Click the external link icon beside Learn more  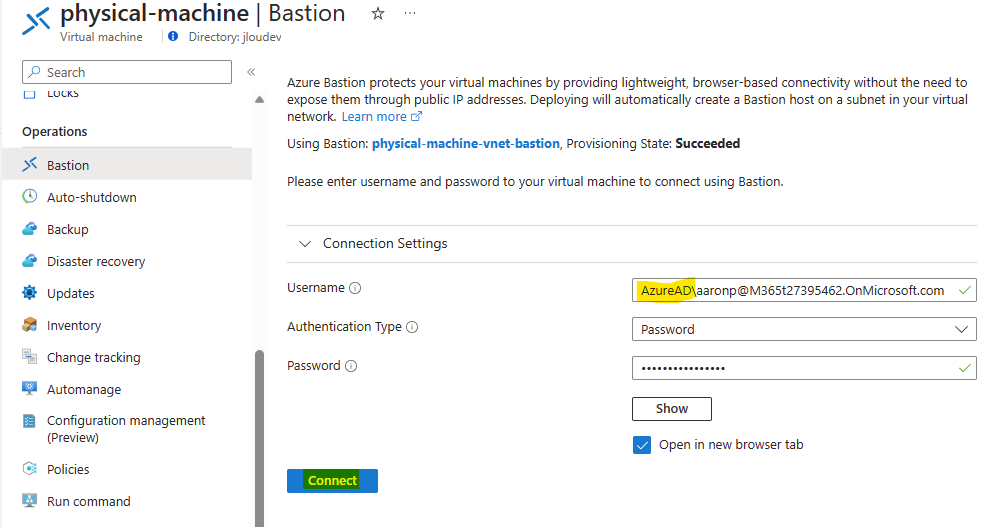[x=416, y=116]
